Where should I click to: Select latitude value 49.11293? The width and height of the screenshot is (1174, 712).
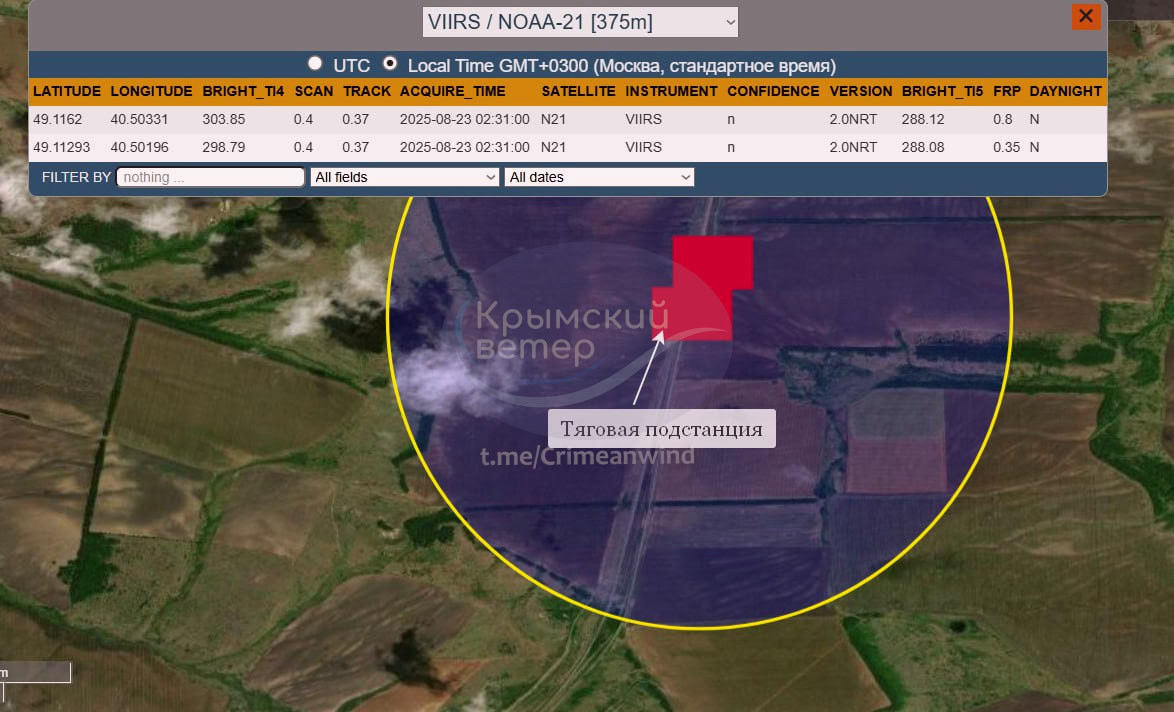pos(61,147)
